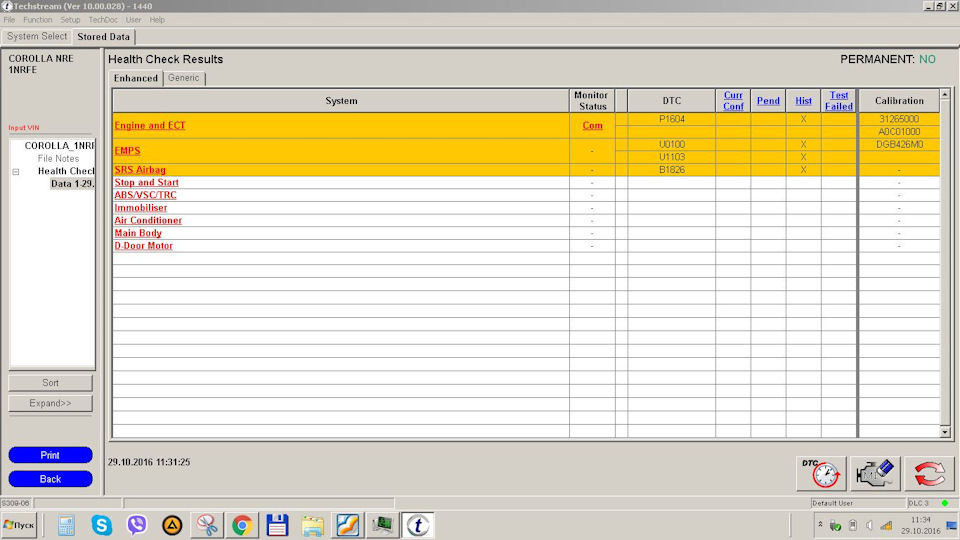The height and width of the screenshot is (540, 960).
Task: Collapse the Health Check tree node
Action: 16,171
